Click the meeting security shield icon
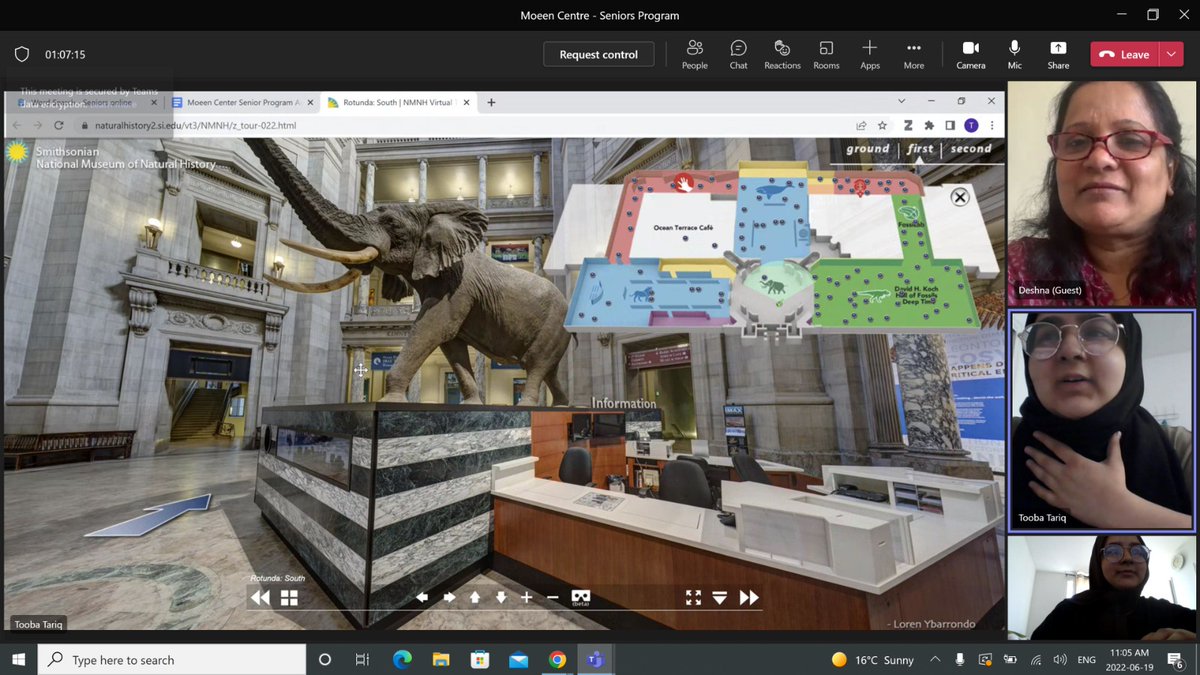 coord(22,55)
